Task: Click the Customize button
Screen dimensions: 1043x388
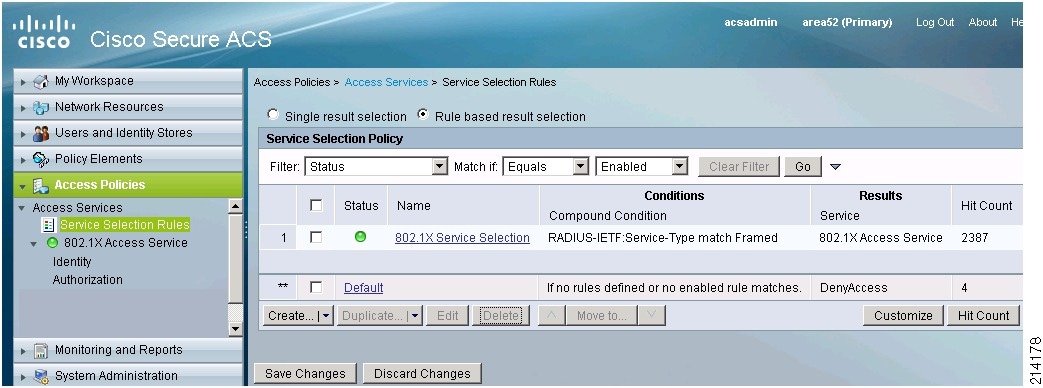Action: [x=903, y=315]
